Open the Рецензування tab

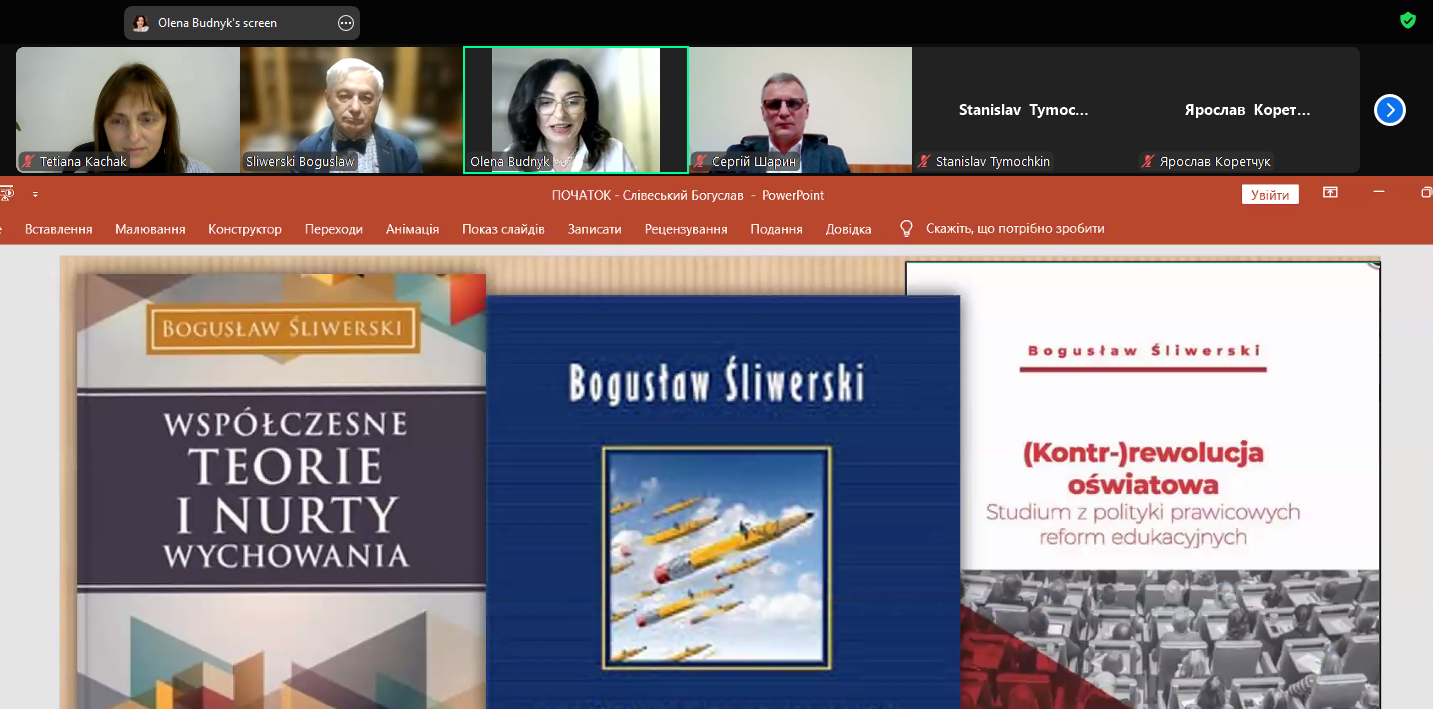(686, 229)
